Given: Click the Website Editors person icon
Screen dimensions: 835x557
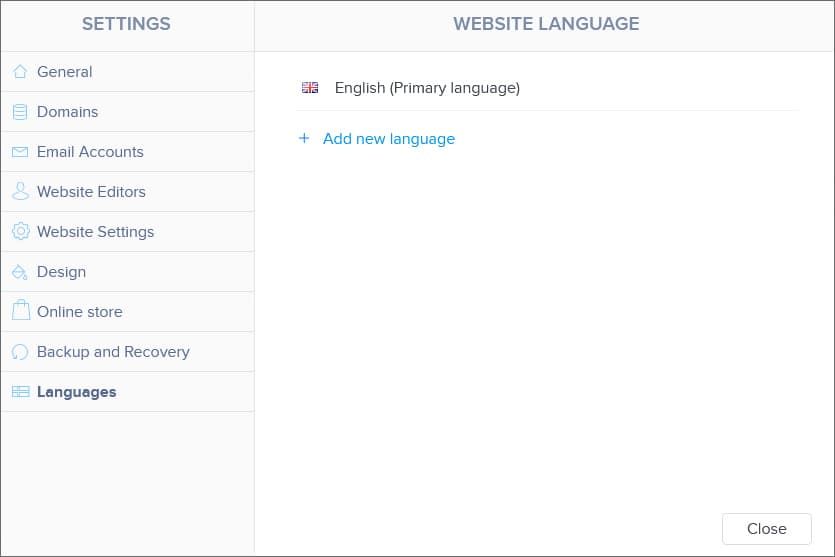Looking at the screenshot, I should [x=20, y=192].
